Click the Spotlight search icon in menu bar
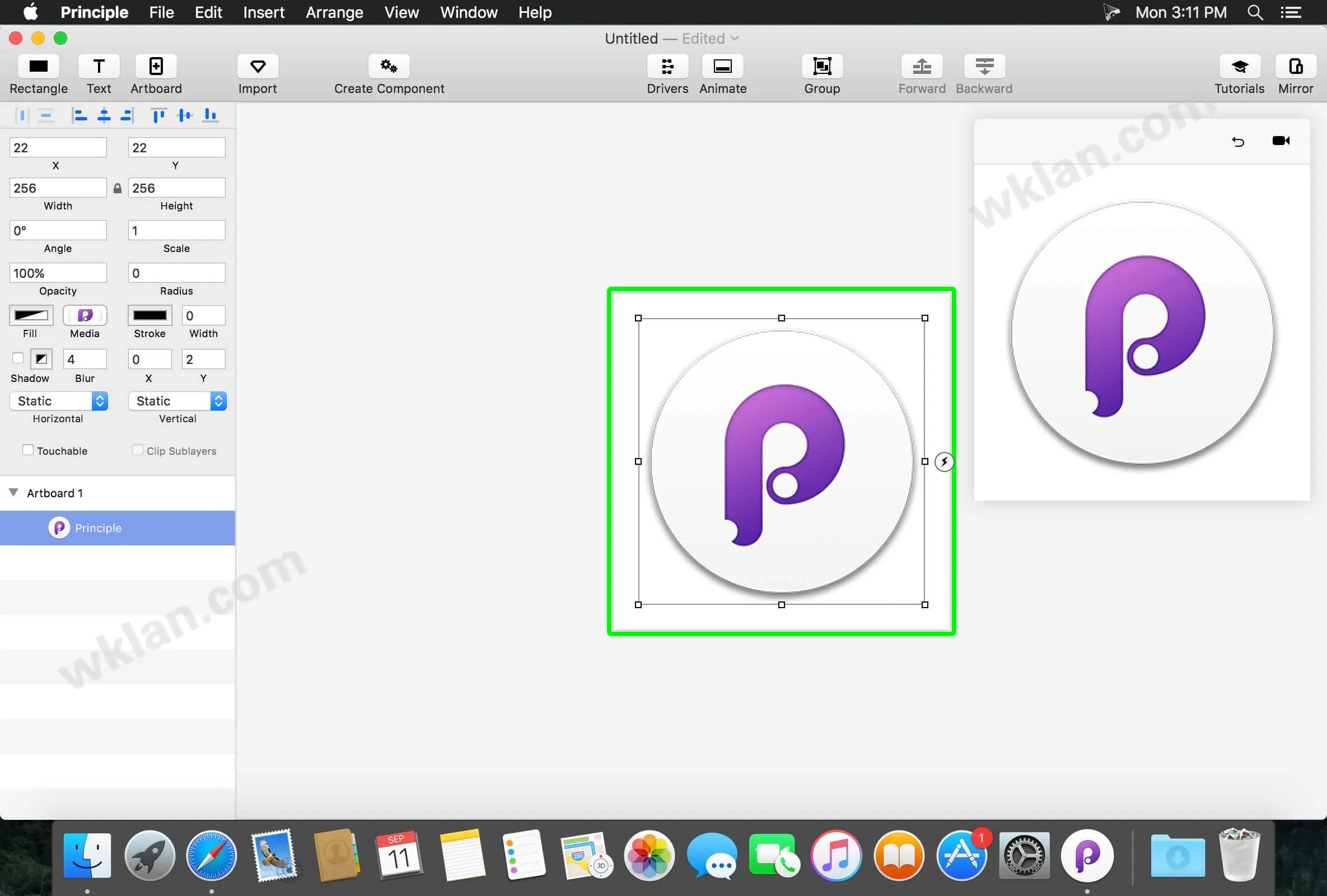The image size is (1327, 896). point(1254,12)
